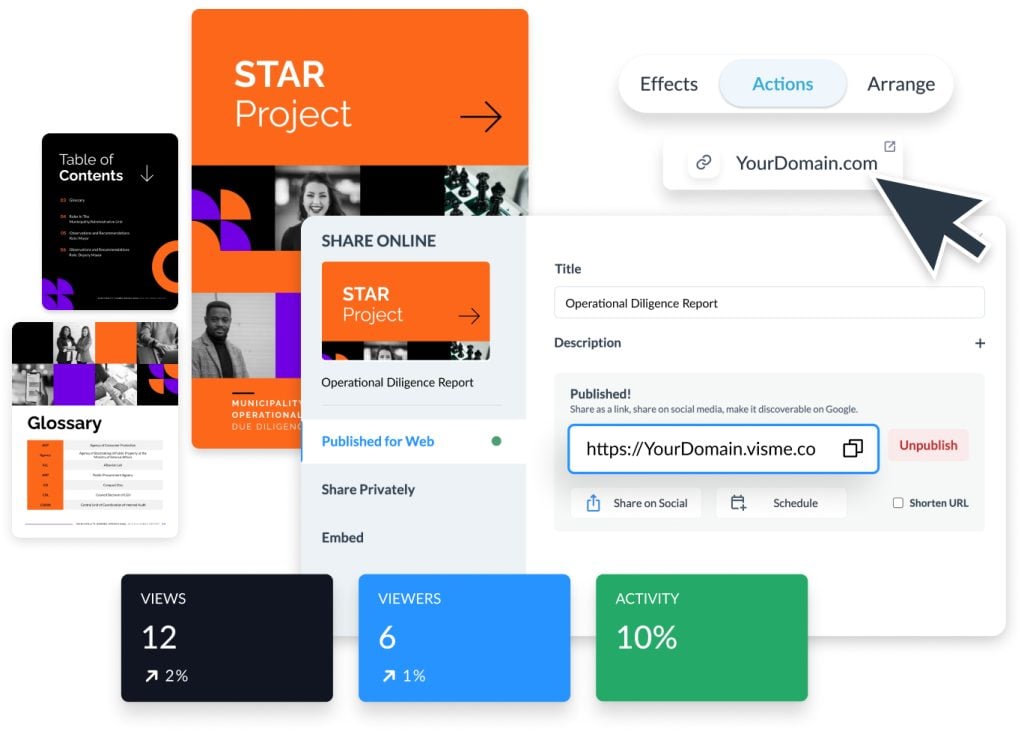Open Share Privately section
This screenshot has width=1024, height=731.
[x=368, y=489]
